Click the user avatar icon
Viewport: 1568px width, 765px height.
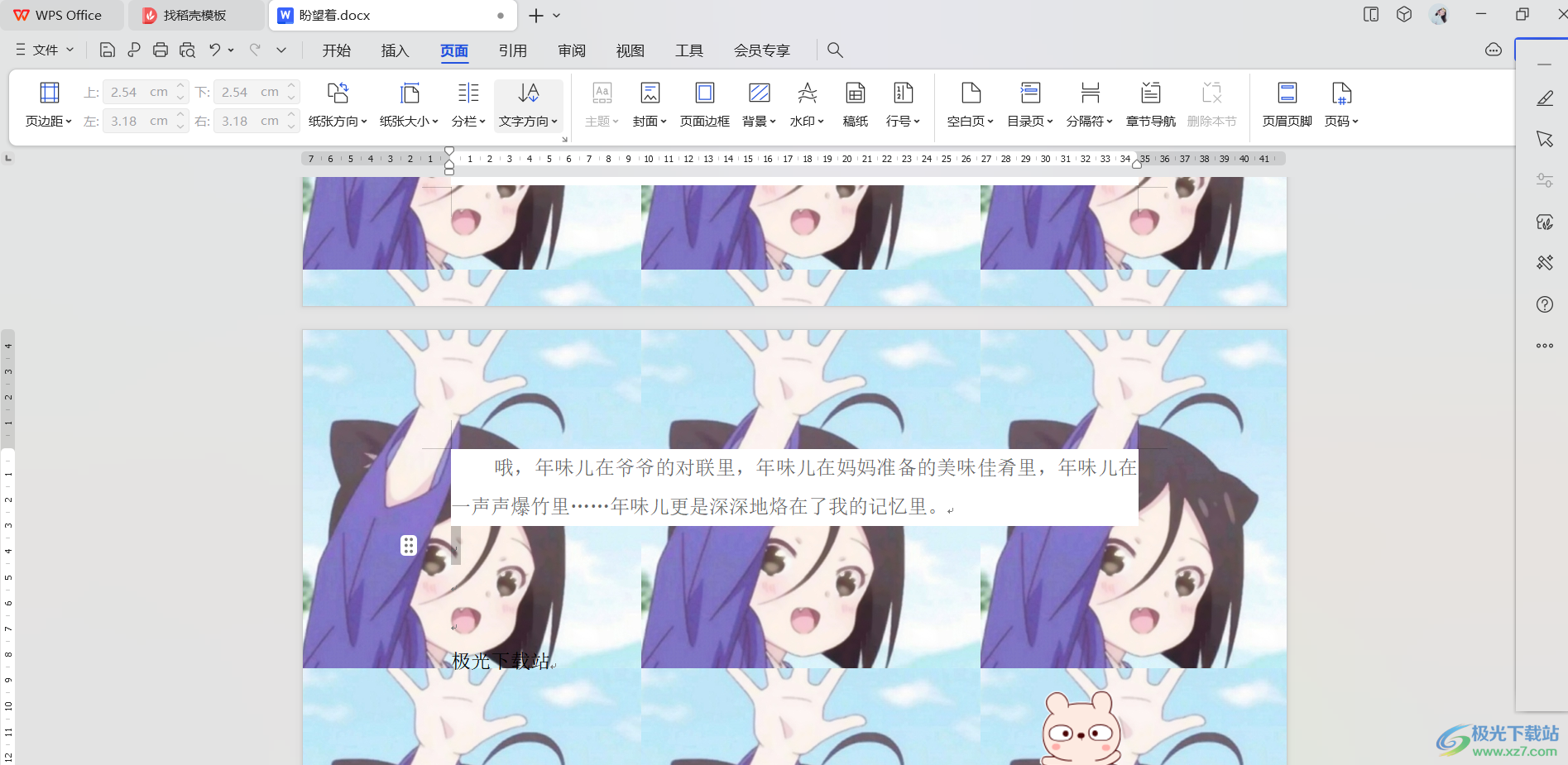coord(1441,15)
